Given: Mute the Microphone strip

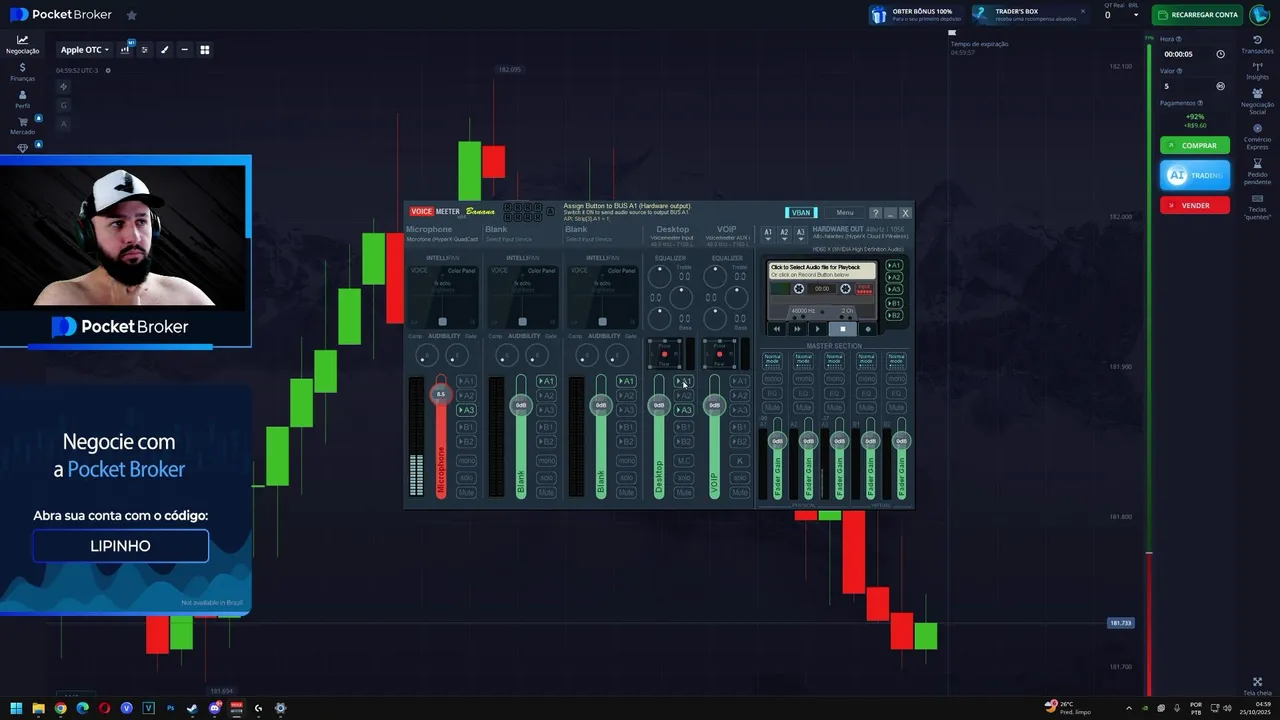Looking at the screenshot, I should click(x=466, y=492).
